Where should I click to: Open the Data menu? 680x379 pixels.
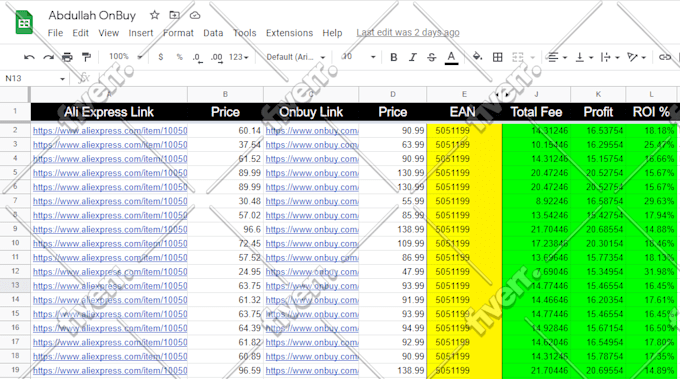(x=213, y=33)
